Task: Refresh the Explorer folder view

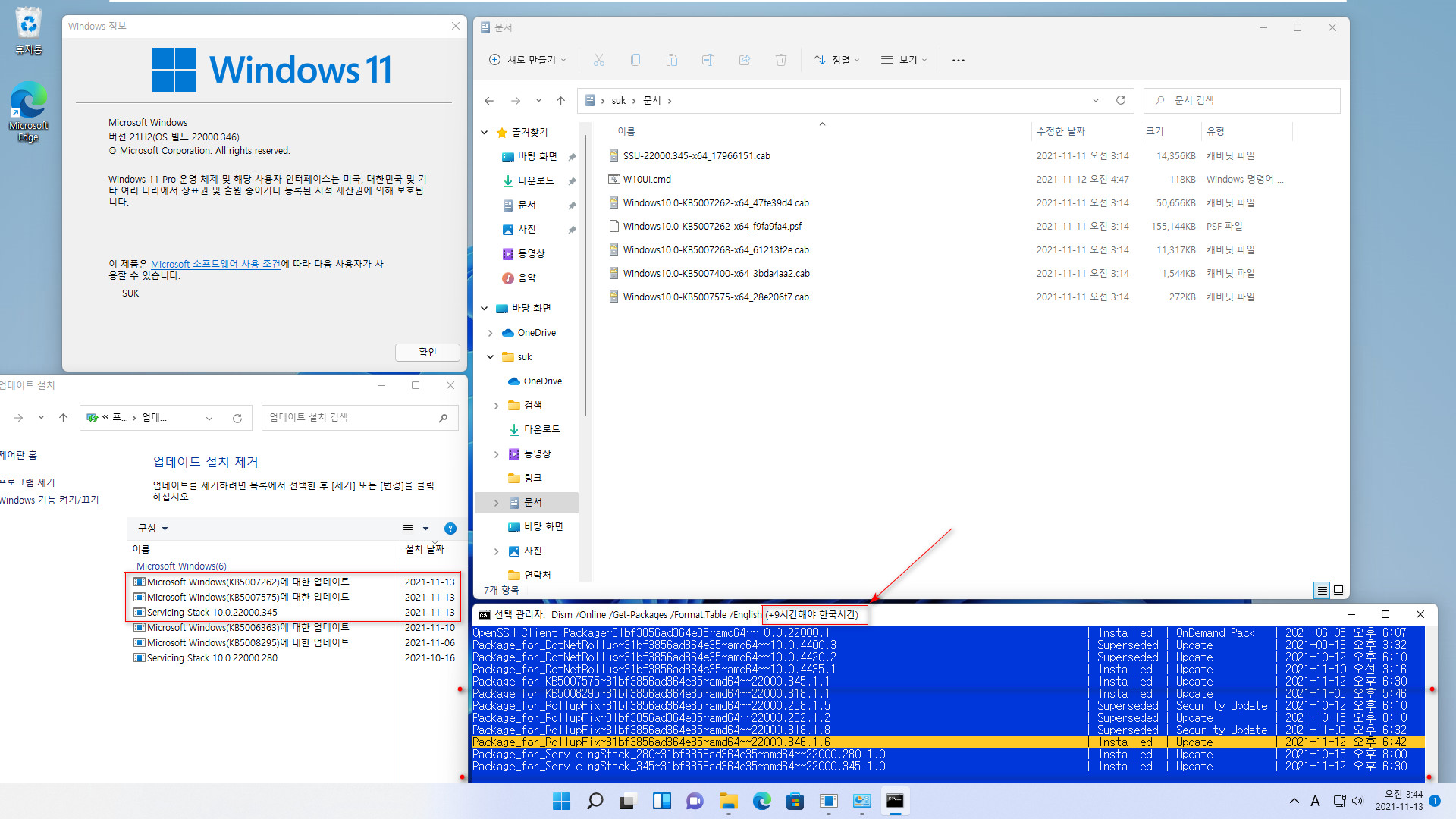Action: point(1121,100)
